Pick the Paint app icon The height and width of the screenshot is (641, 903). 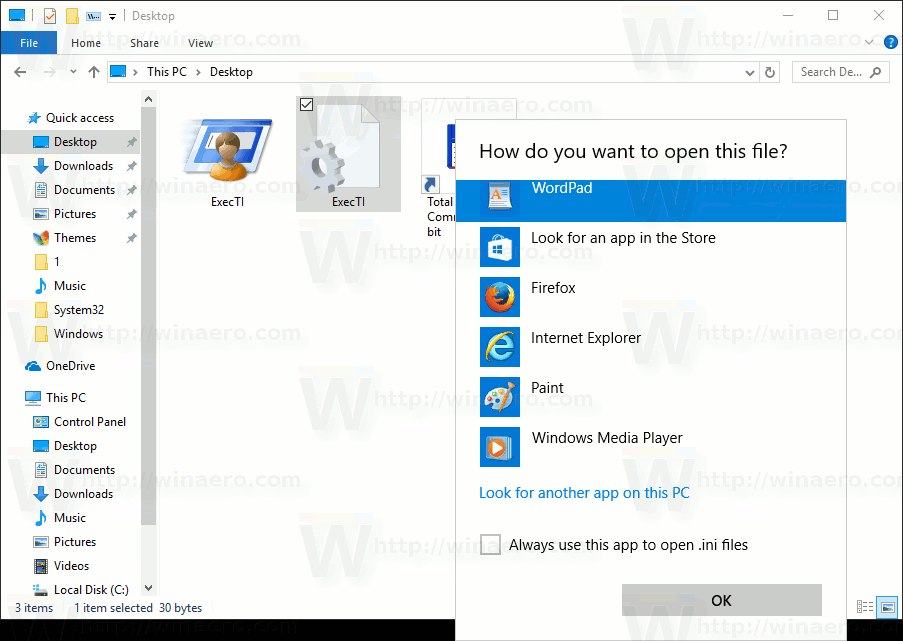(499, 397)
